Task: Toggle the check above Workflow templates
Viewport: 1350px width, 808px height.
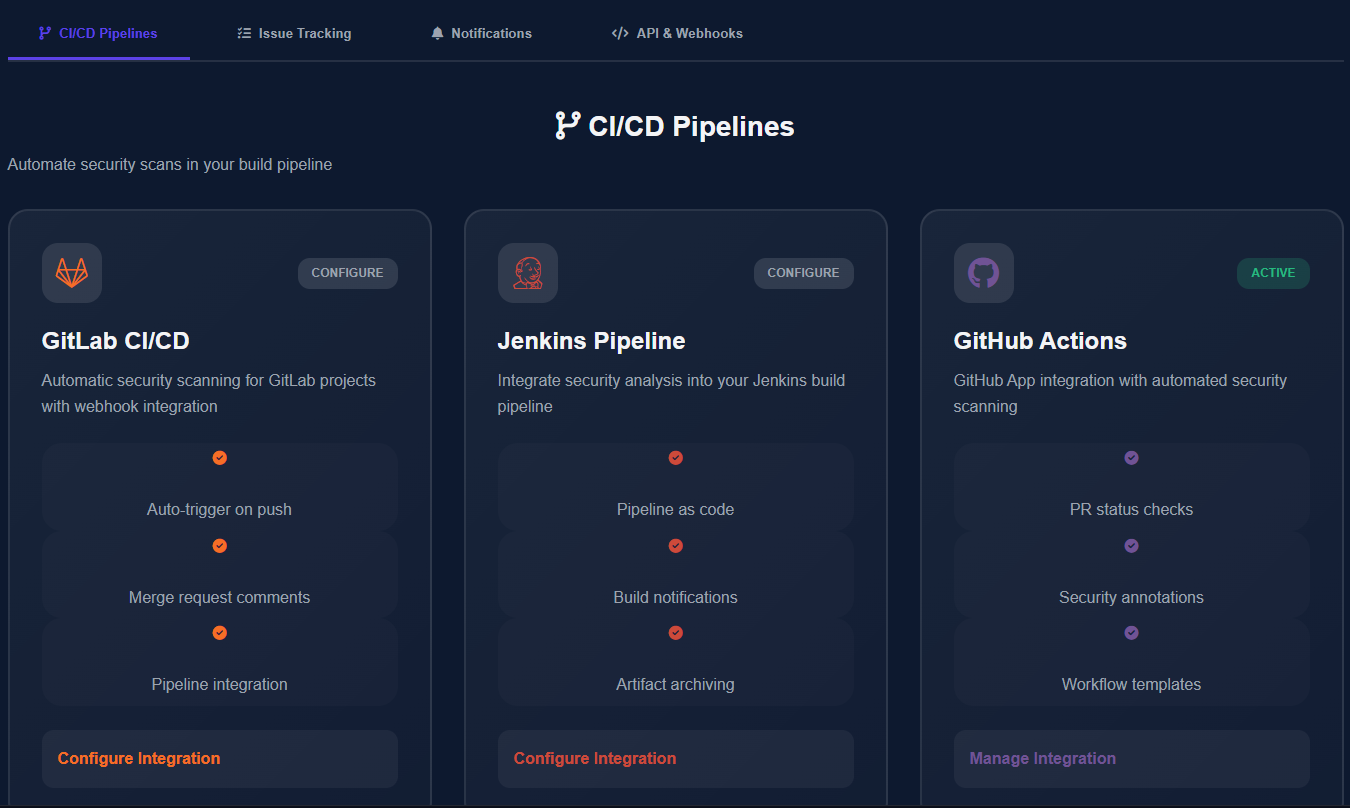Action: (1131, 632)
